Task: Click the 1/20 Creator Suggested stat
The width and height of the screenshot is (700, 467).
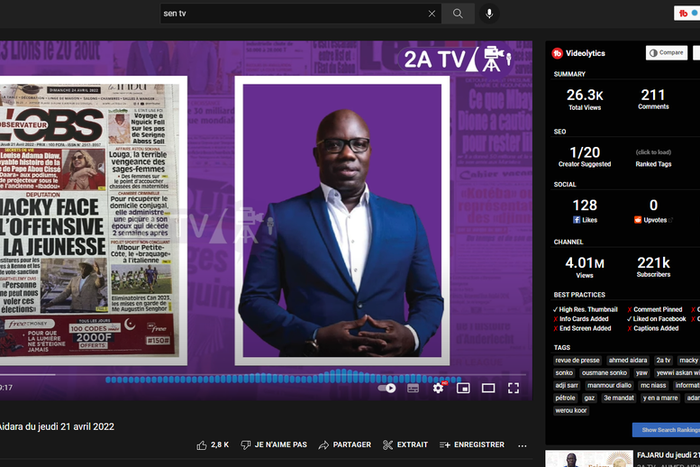Action: 584,156
